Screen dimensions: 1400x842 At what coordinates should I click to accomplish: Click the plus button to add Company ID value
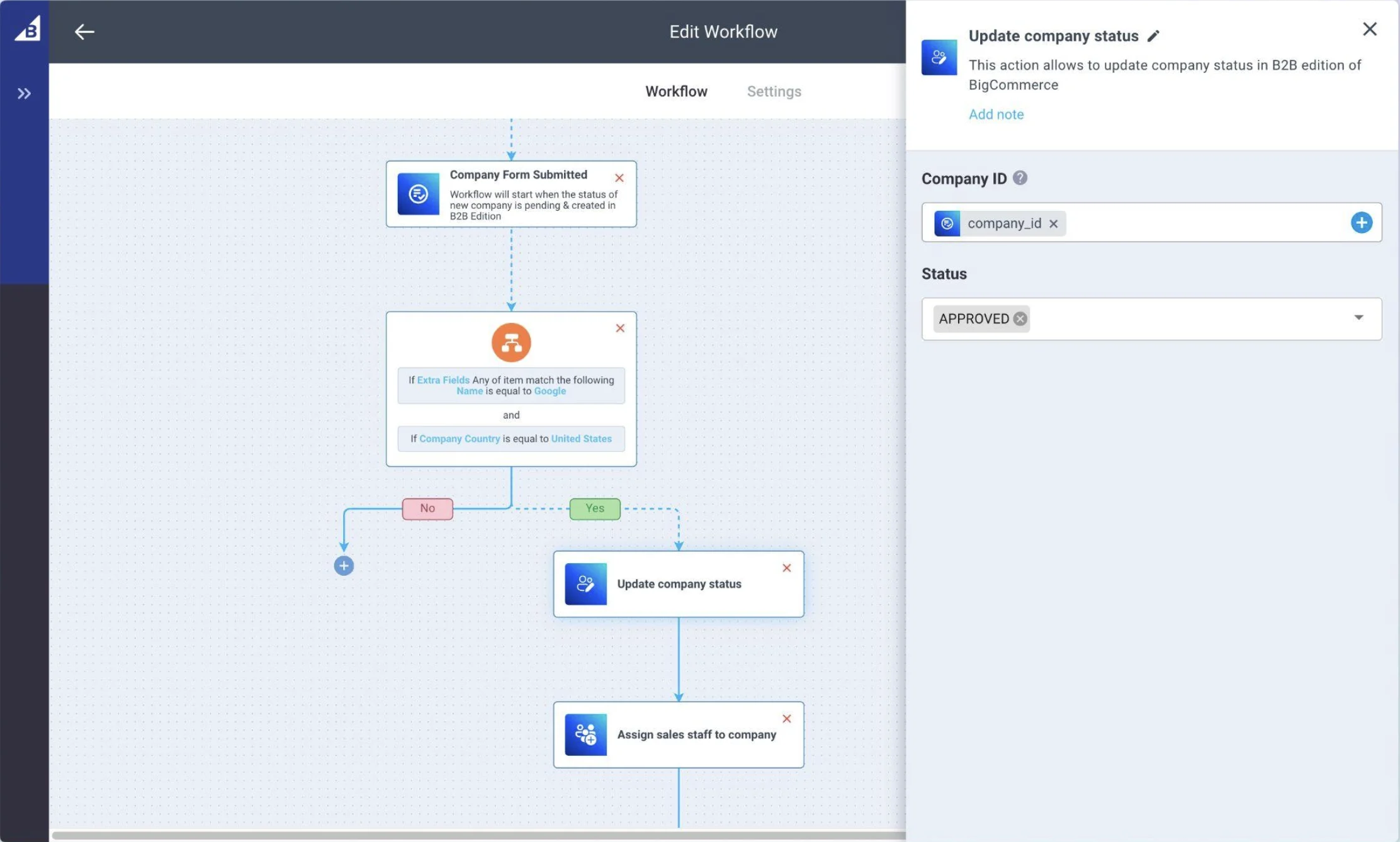point(1361,222)
